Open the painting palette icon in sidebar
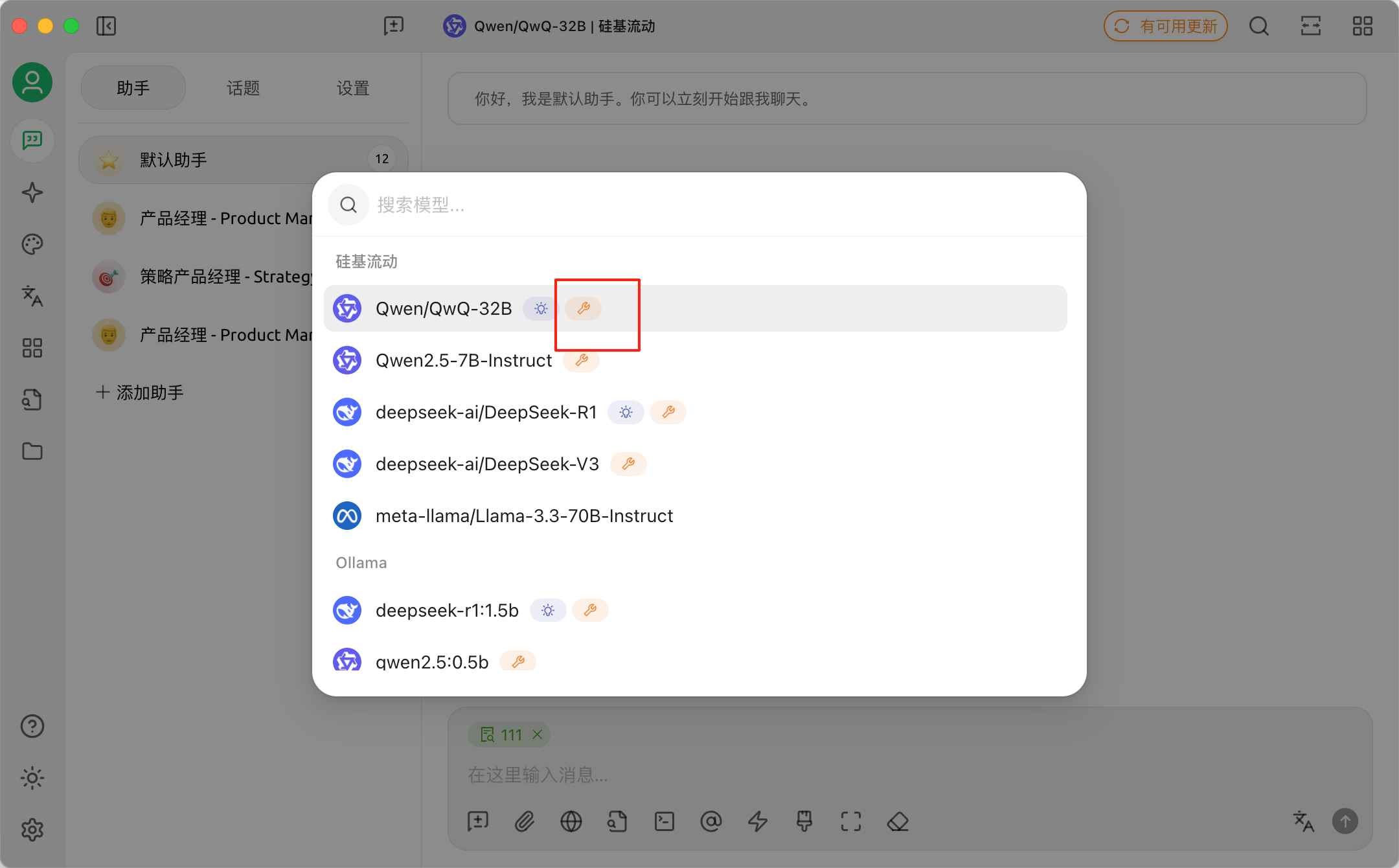This screenshot has width=1399, height=868. pyautogui.click(x=32, y=244)
